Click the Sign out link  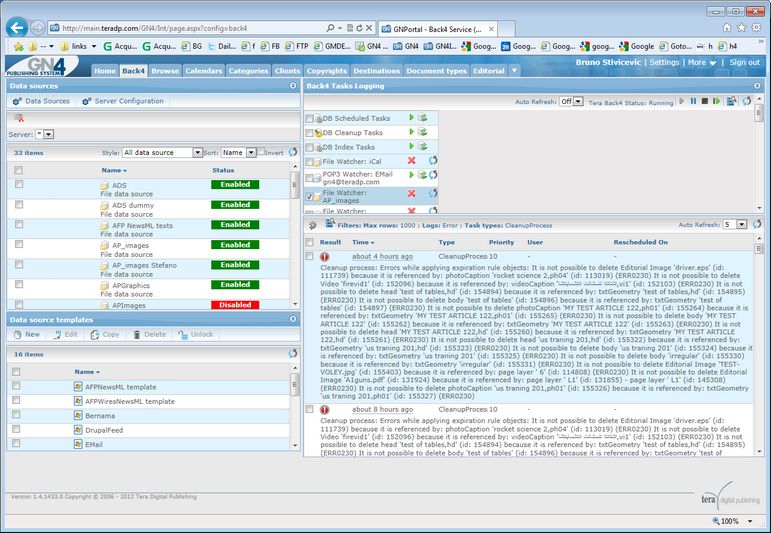[744, 62]
